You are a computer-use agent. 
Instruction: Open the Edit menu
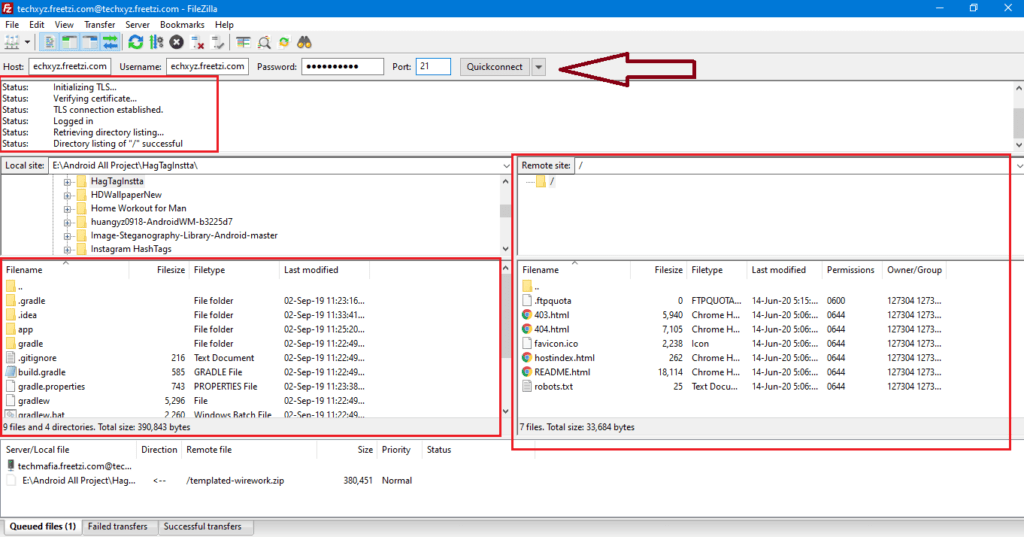click(x=37, y=25)
